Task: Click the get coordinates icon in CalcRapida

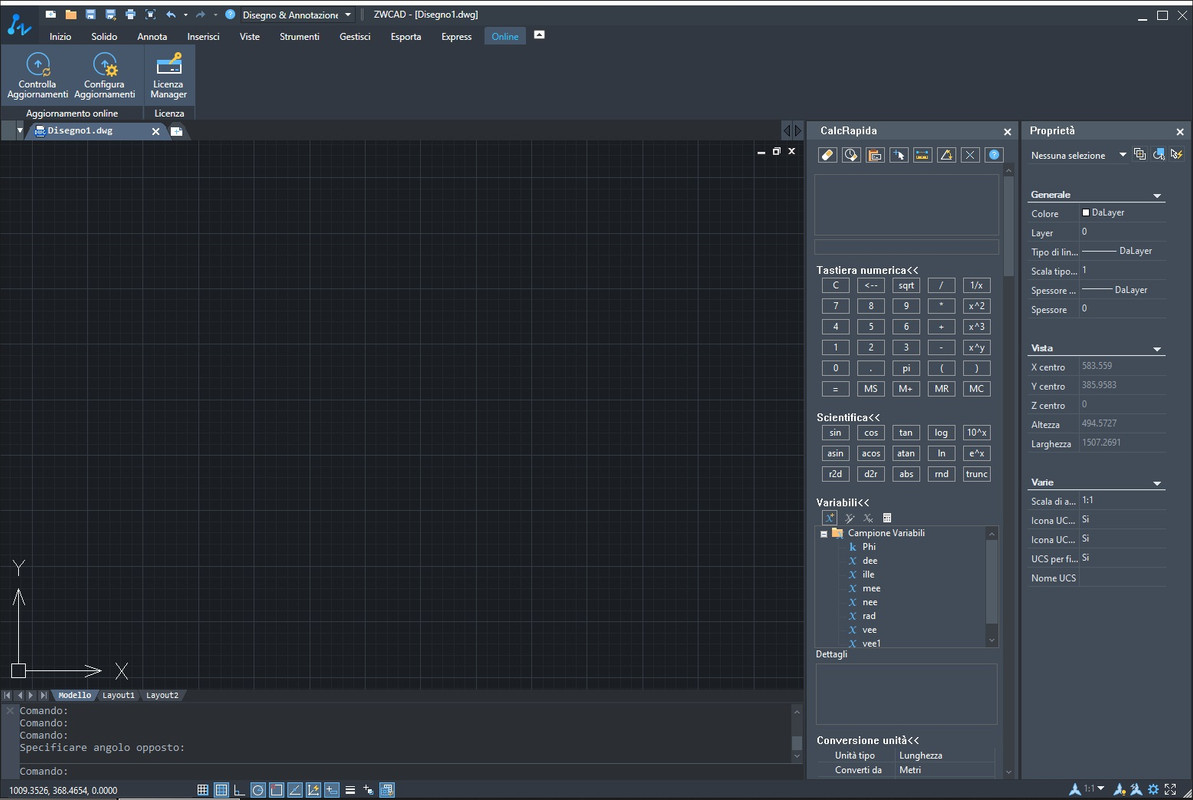Action: (x=899, y=155)
